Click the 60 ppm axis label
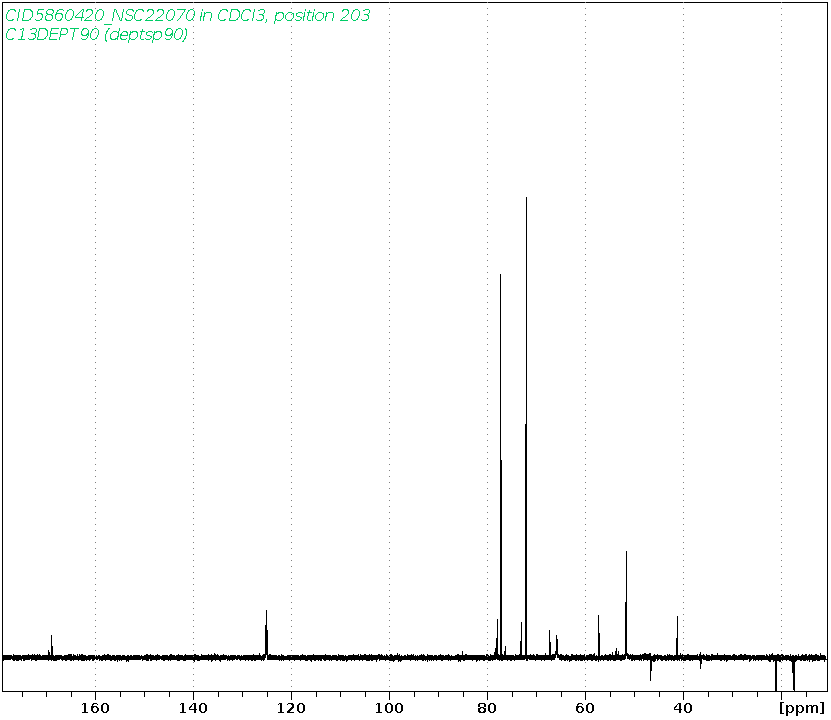The image size is (831, 720). [x=586, y=708]
